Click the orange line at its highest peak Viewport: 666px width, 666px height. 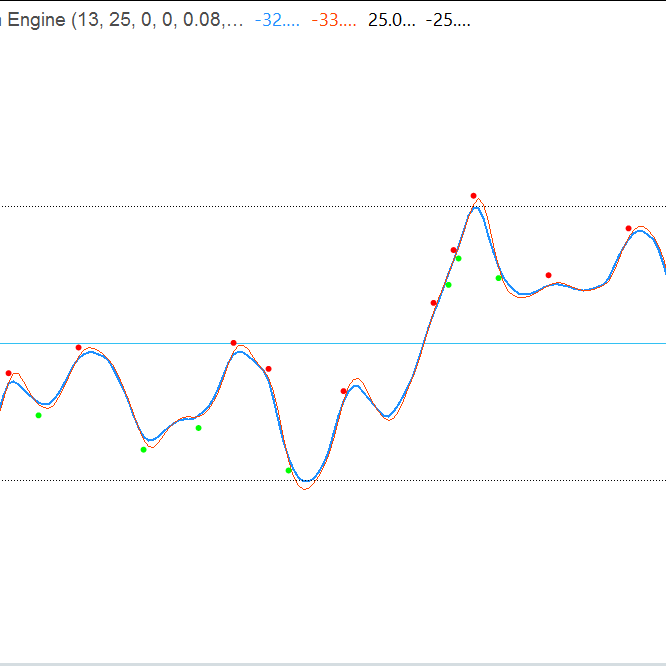pos(479,200)
